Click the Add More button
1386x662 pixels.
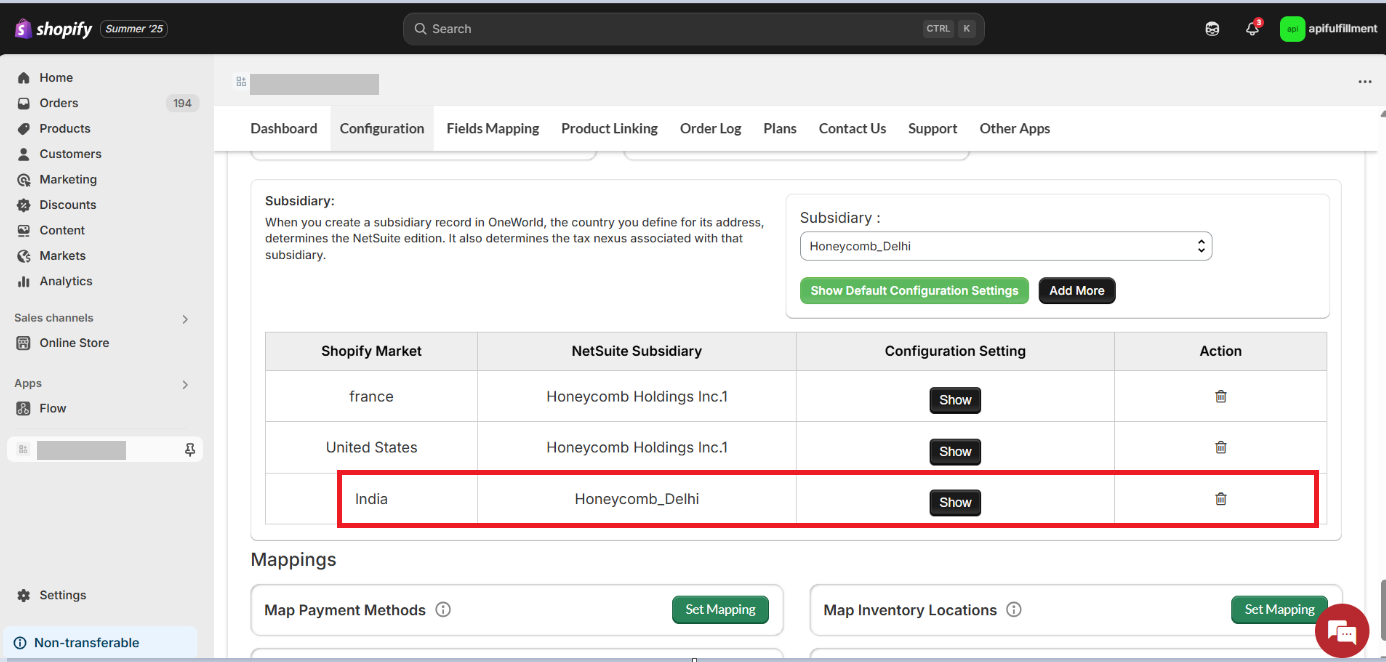point(1077,291)
